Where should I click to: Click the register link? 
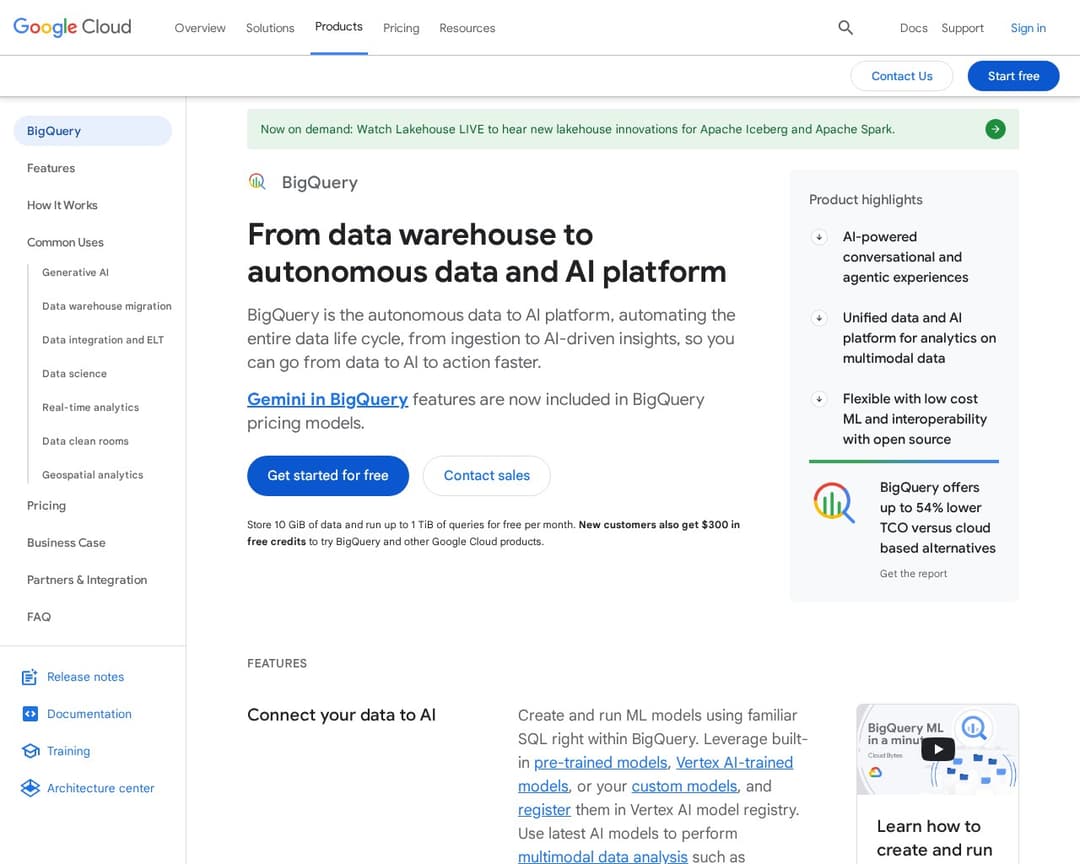[544, 810]
